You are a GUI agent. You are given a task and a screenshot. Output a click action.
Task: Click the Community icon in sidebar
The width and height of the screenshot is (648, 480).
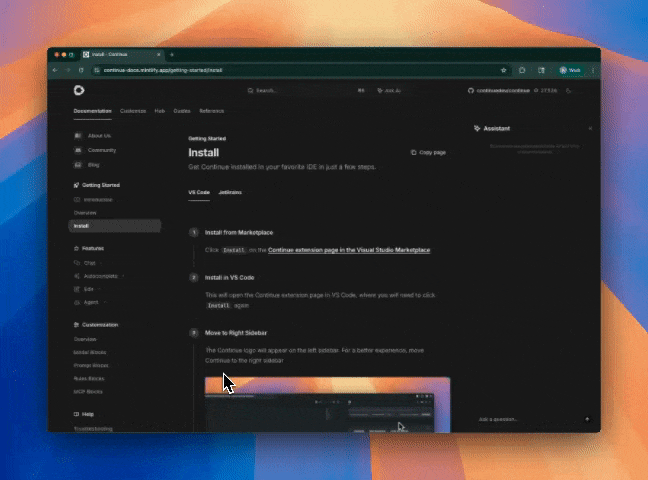(x=78, y=150)
